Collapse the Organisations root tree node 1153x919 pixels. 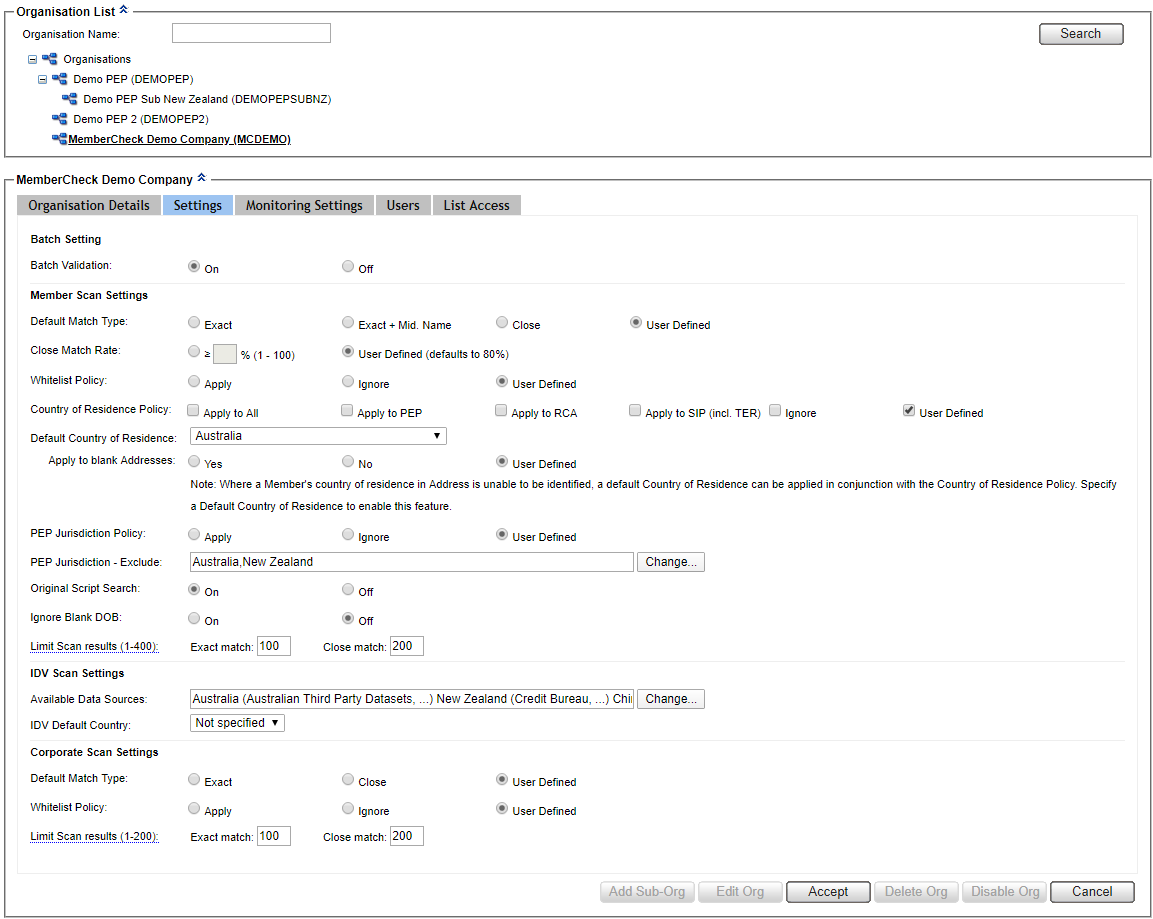click(32, 60)
